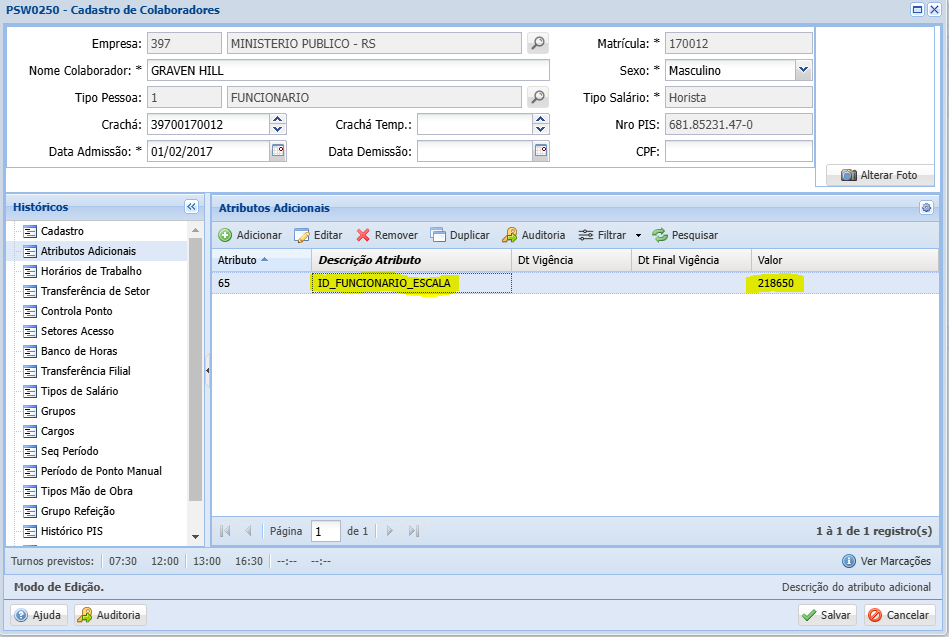Collapse the Históricos side panel

(191, 206)
